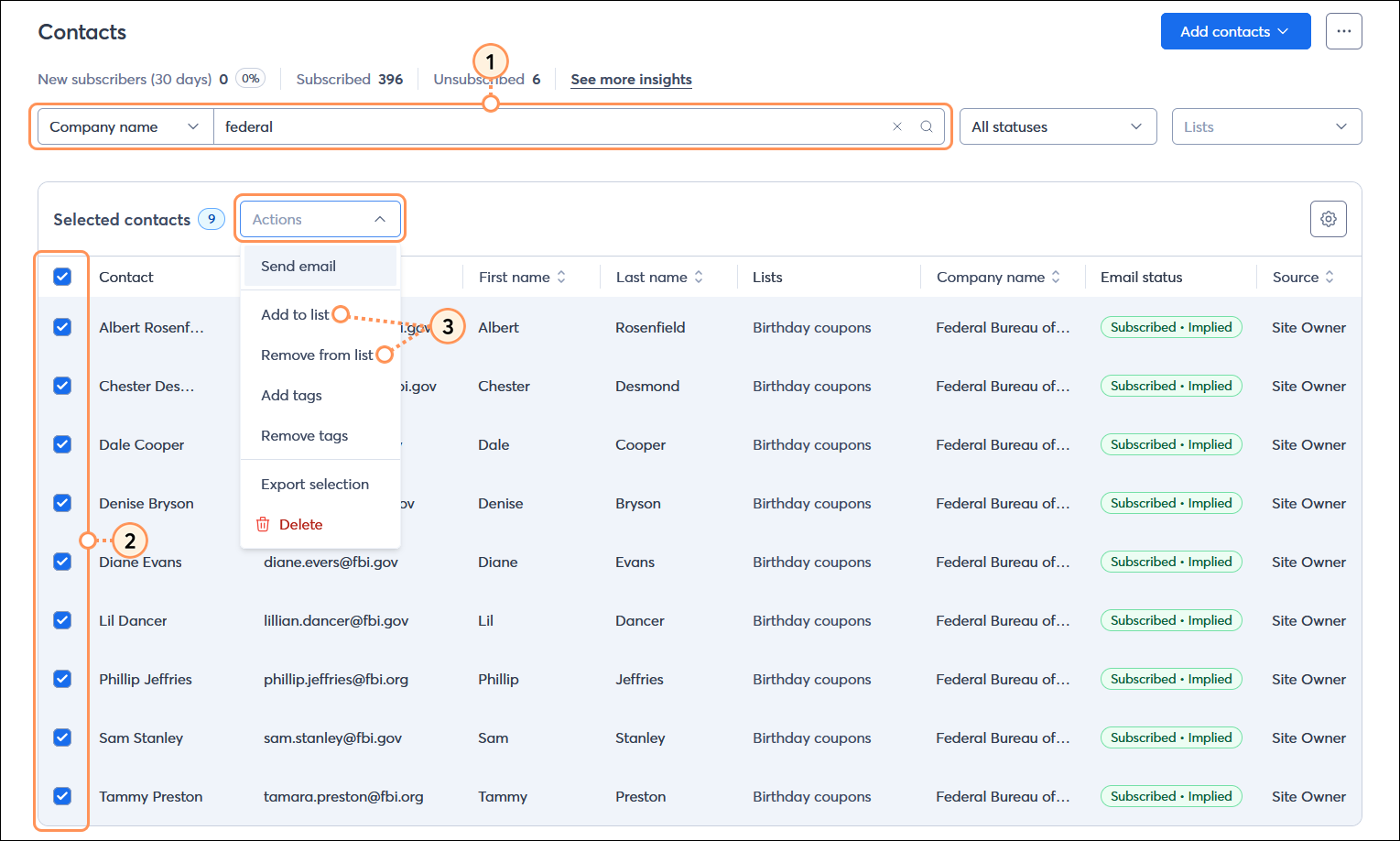Sort by Source column arrows
The image size is (1400, 841).
coord(1329,277)
